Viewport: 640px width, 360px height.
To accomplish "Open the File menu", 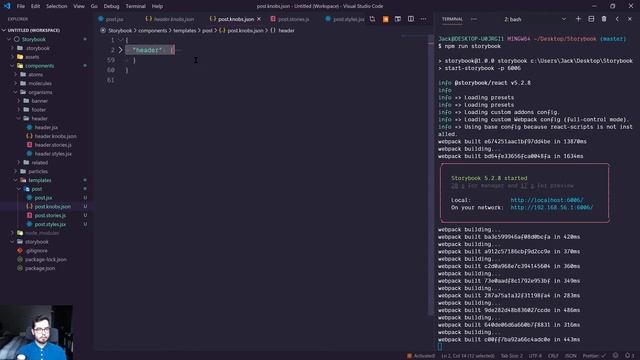I will [x=20, y=6].
